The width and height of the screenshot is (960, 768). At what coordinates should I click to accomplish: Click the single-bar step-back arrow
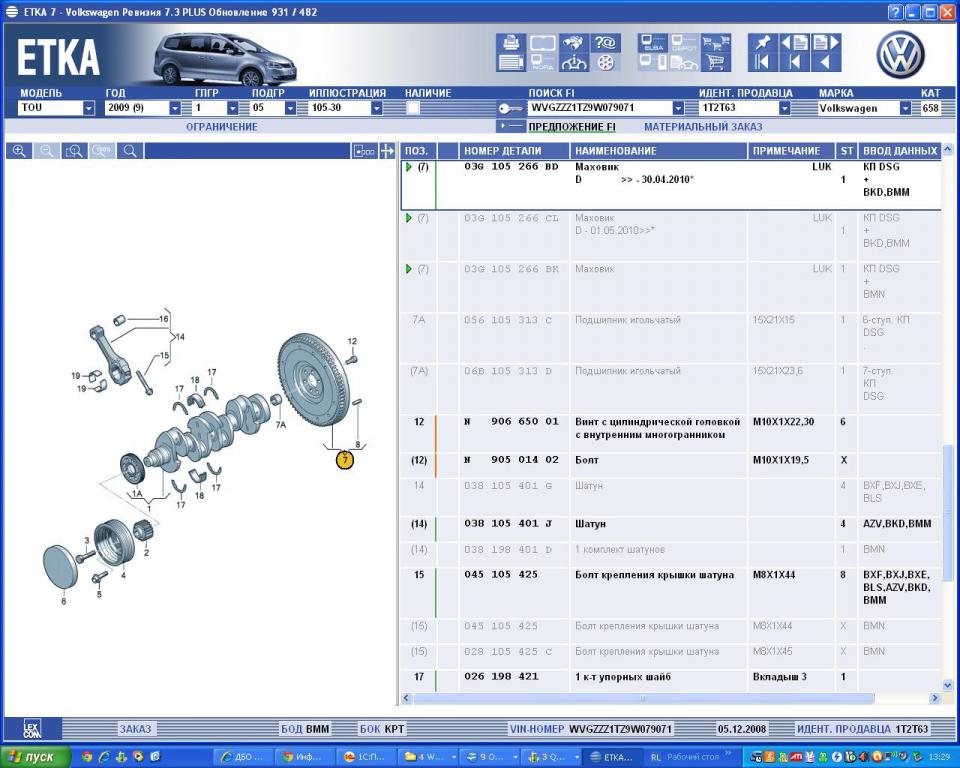795,62
